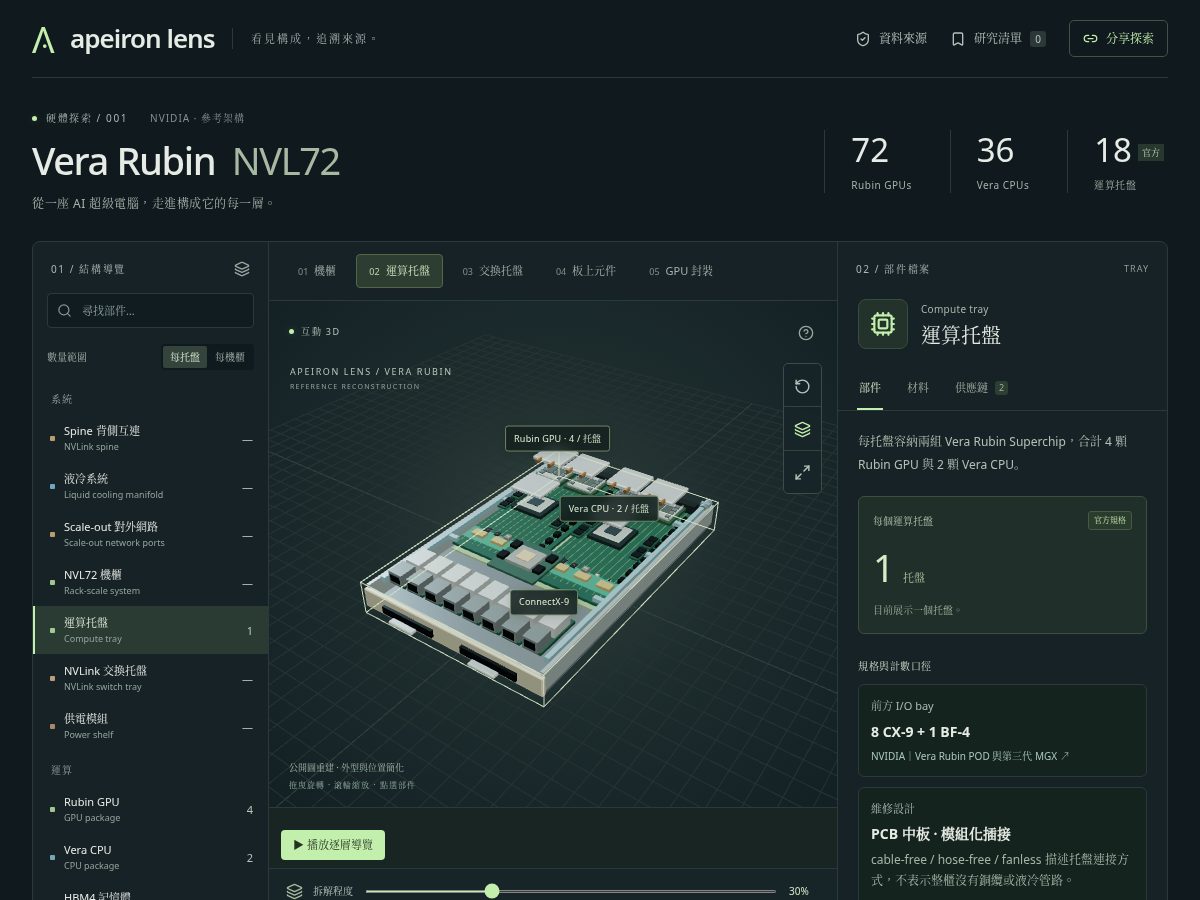This screenshot has height=900, width=1200.
Task: Select Spine 背側互連 in the list
Action: tap(150, 438)
